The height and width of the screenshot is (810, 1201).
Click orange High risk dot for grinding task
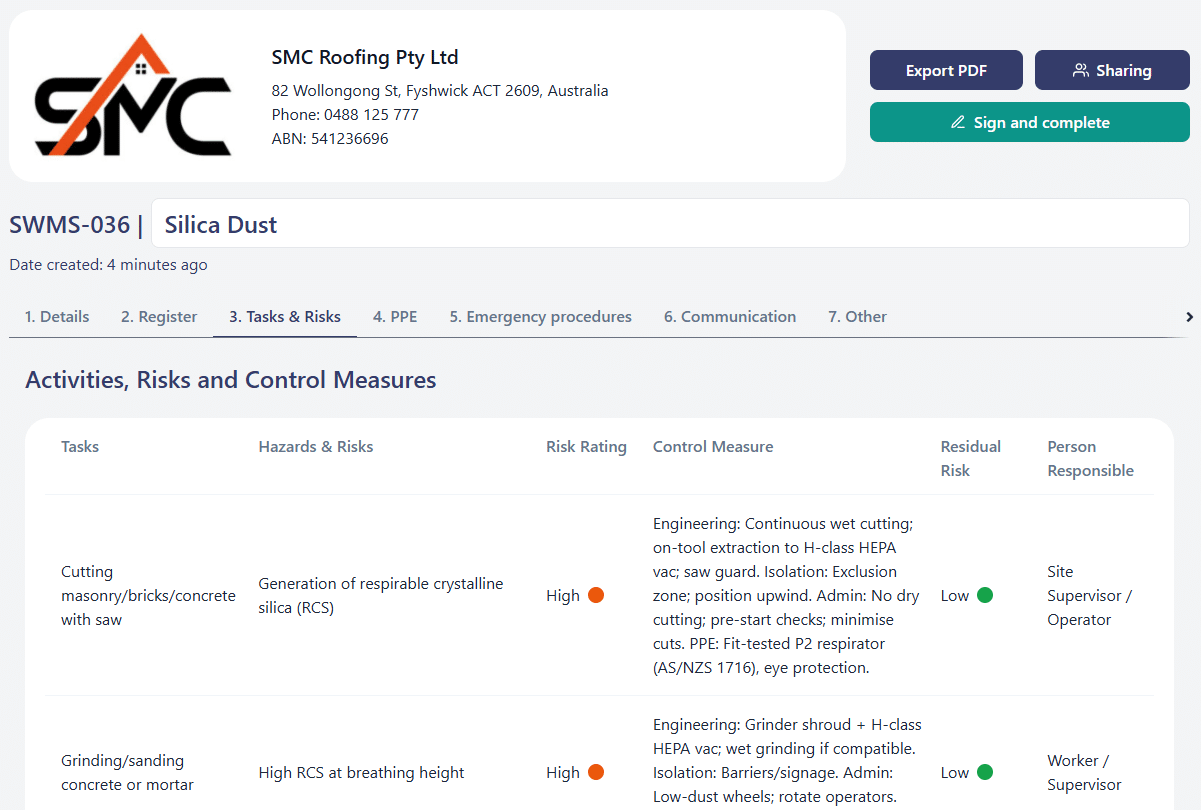[x=596, y=772]
